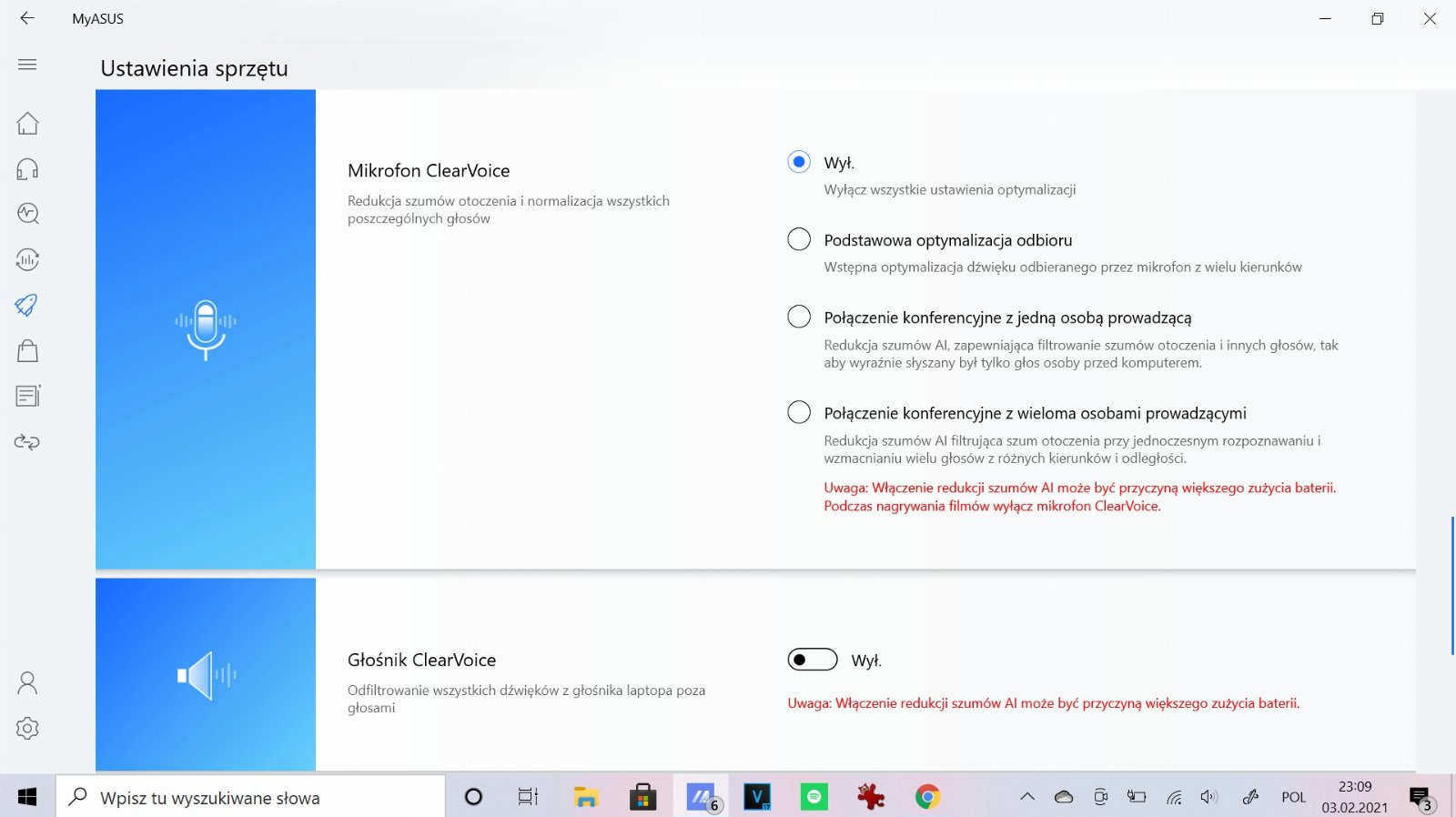Viewport: 1456px width, 817px height.
Task: Open the red splat app on taskbar
Action: (871, 797)
